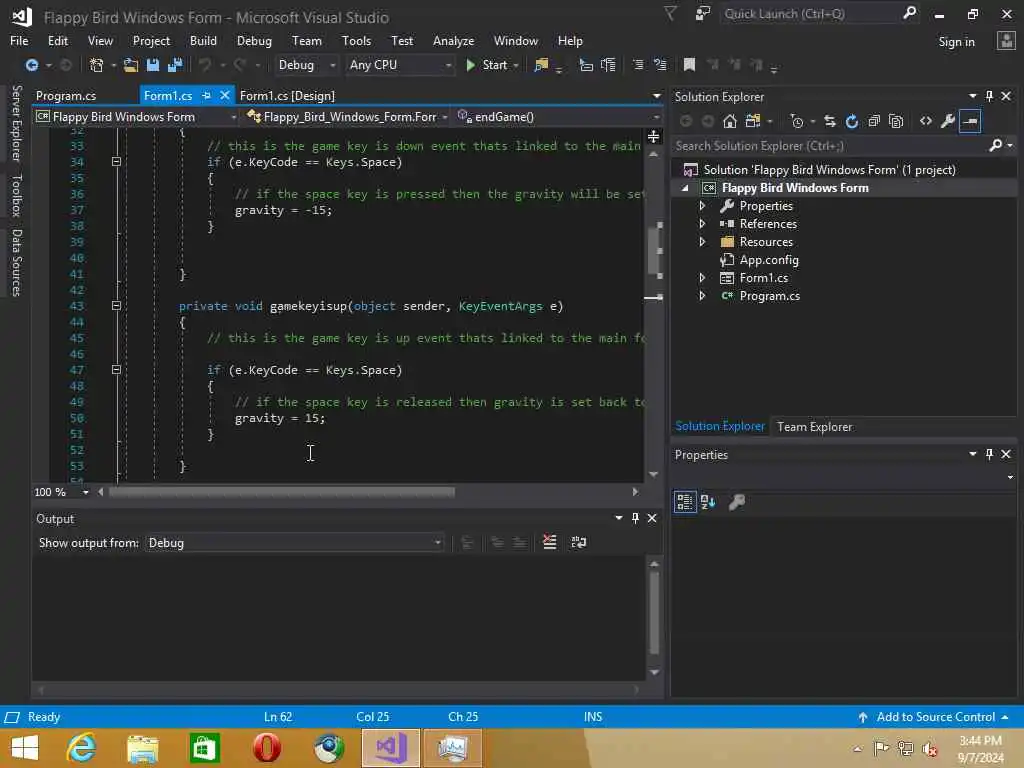The height and width of the screenshot is (768, 1024).
Task: Click the account picture icon beside Sign in
Action: 1006,41
